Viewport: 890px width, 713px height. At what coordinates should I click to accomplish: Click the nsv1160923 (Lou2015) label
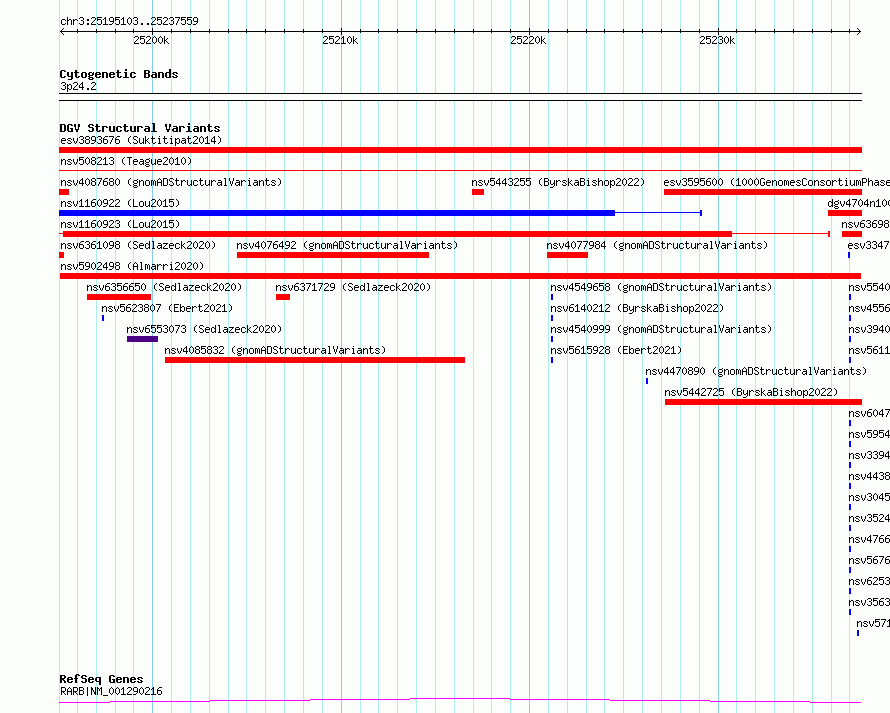pos(120,224)
